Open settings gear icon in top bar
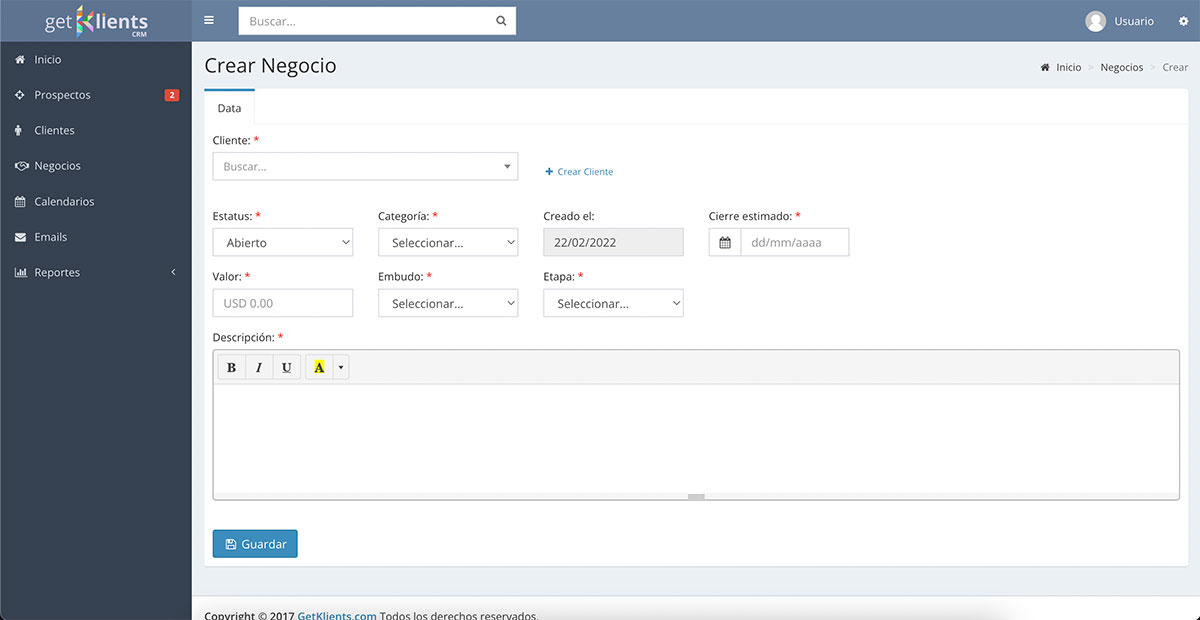This screenshot has height=620, width=1200. click(1183, 21)
